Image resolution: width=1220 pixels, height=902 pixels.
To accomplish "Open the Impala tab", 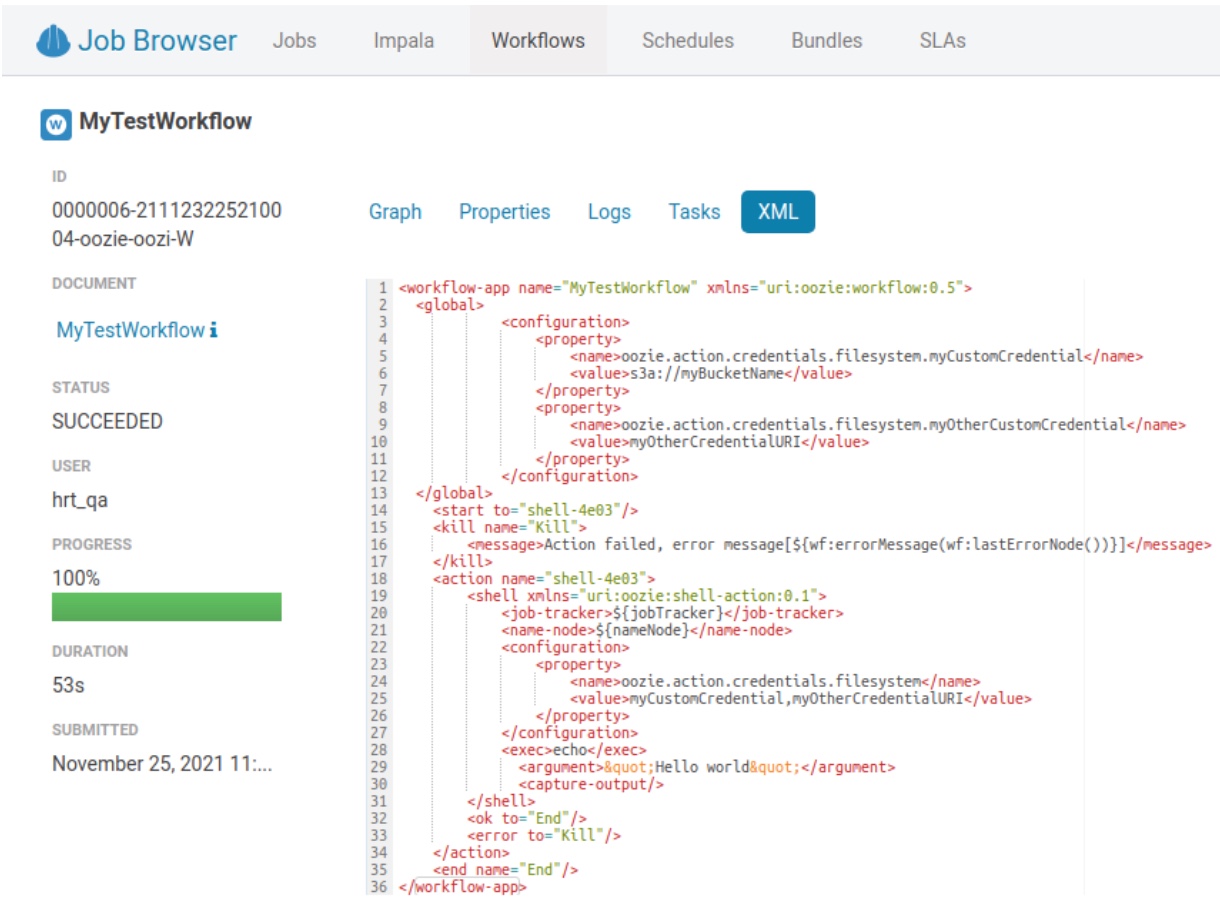I will (x=403, y=41).
